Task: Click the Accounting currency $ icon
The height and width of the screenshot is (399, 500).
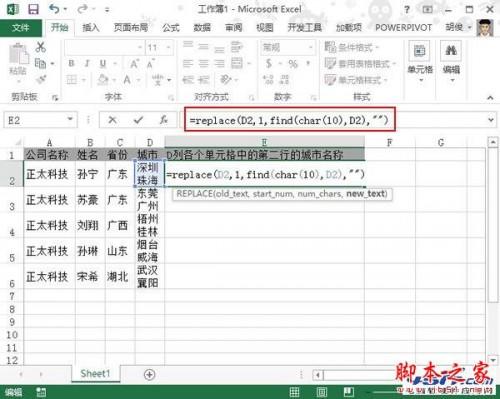Action: coord(269,63)
